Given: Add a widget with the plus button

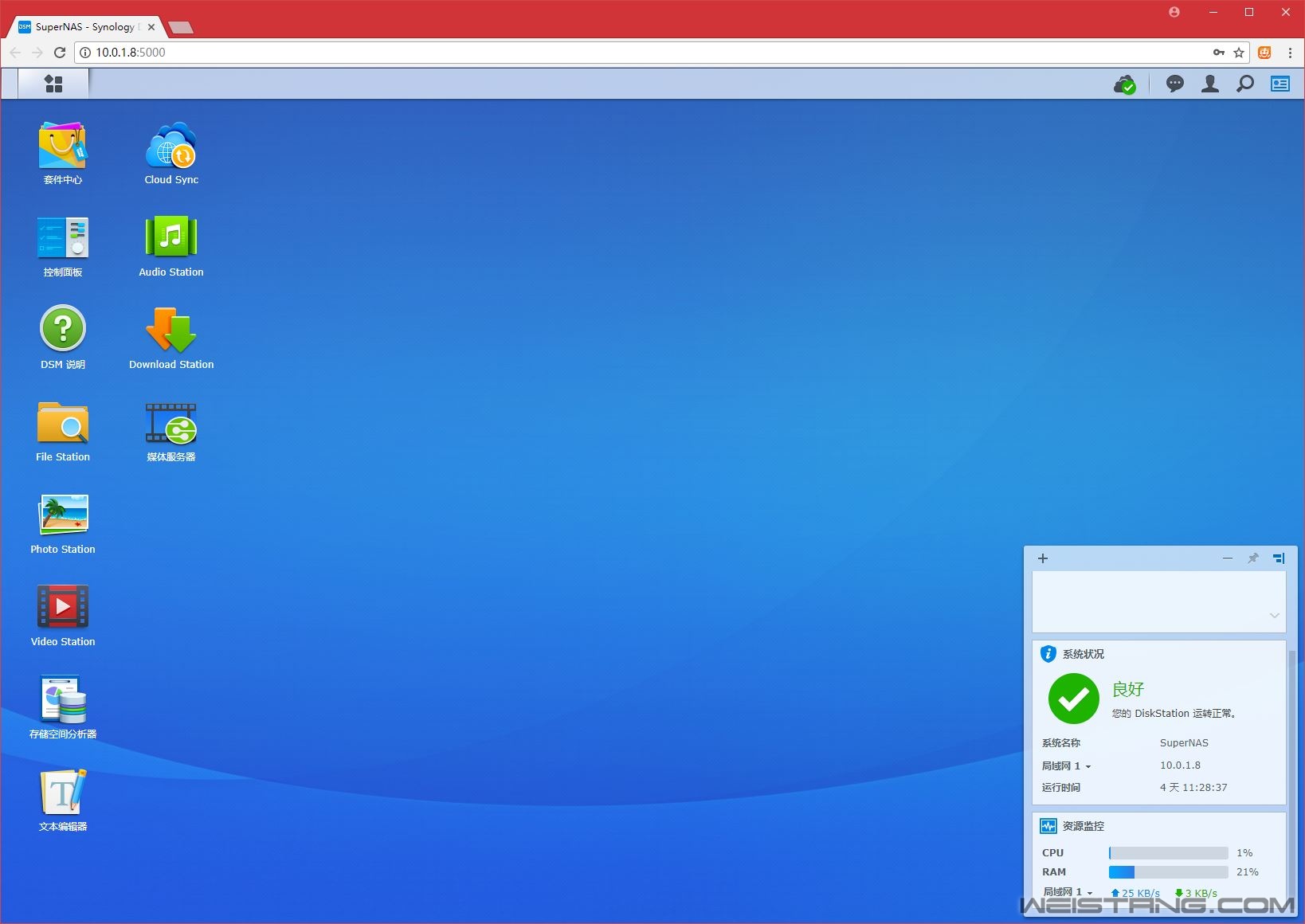Looking at the screenshot, I should coord(1043,558).
